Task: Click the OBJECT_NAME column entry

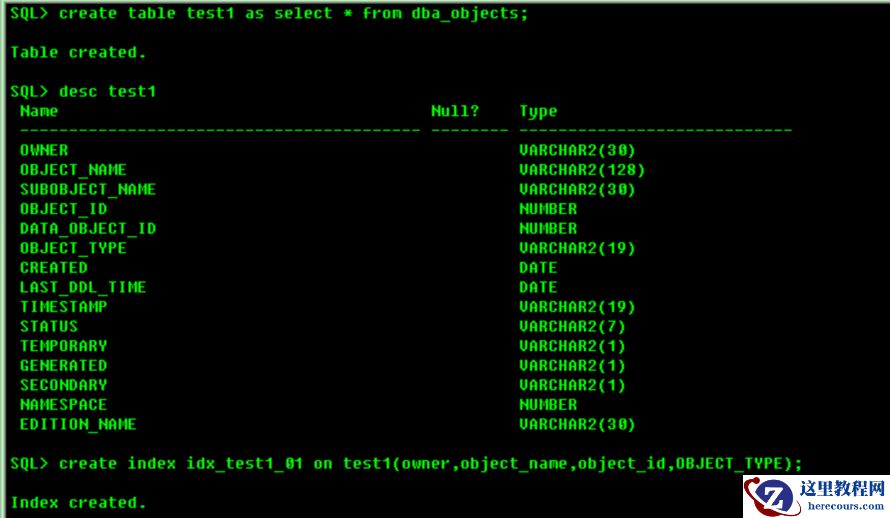Action: pos(73,170)
